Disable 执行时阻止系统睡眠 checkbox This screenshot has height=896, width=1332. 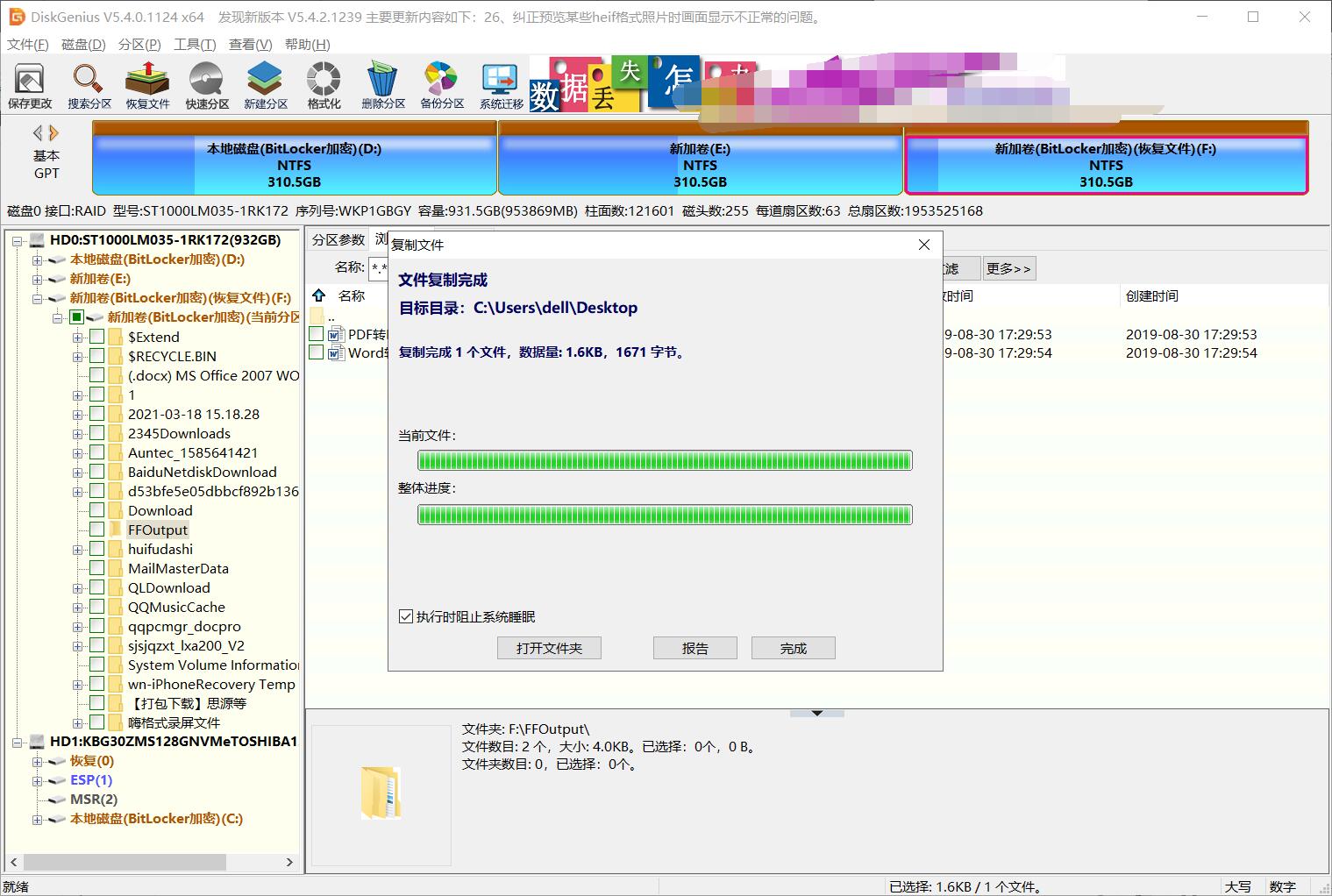pyautogui.click(x=405, y=616)
